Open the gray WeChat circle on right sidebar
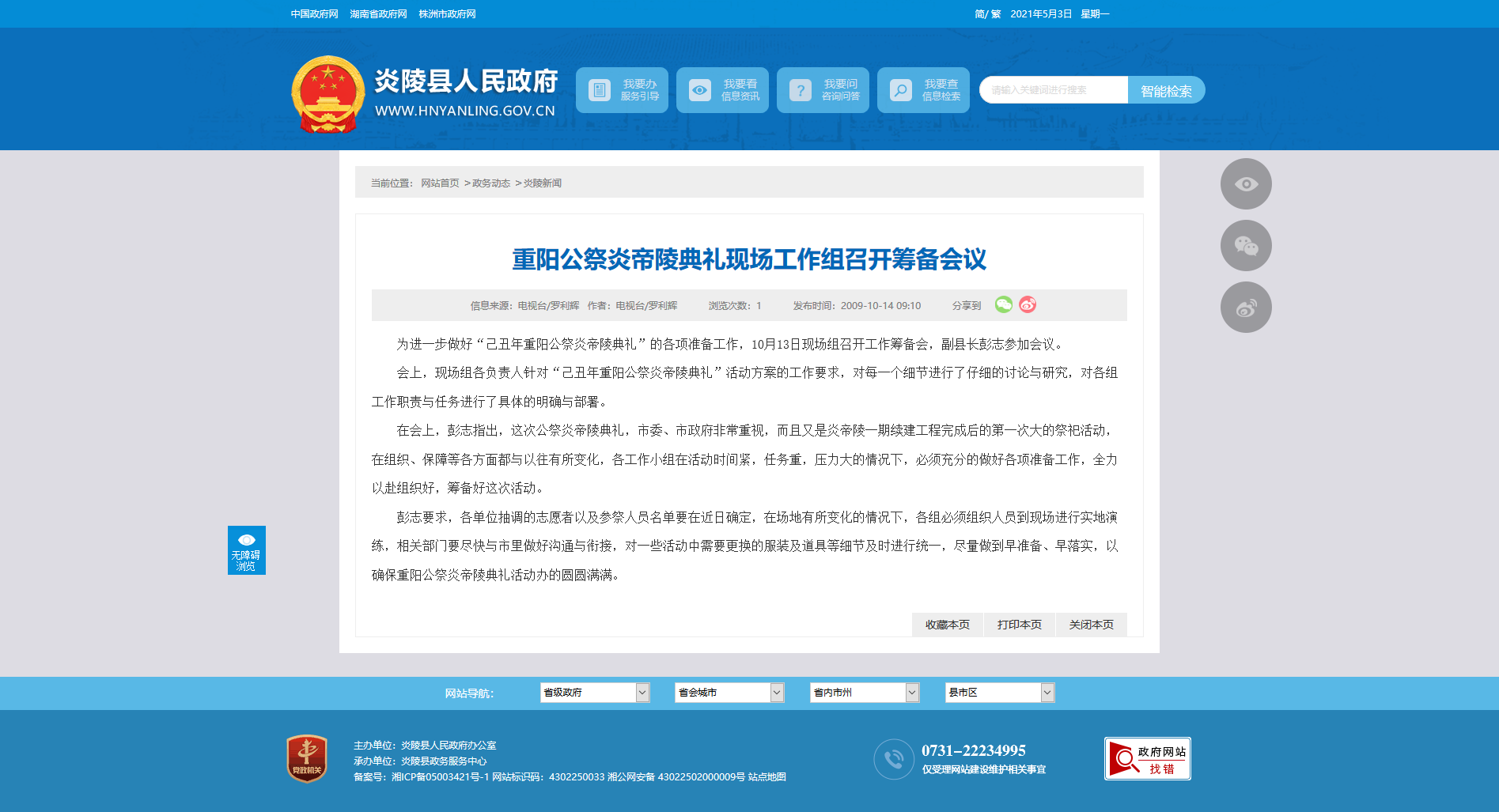1499x812 pixels. tap(1246, 246)
